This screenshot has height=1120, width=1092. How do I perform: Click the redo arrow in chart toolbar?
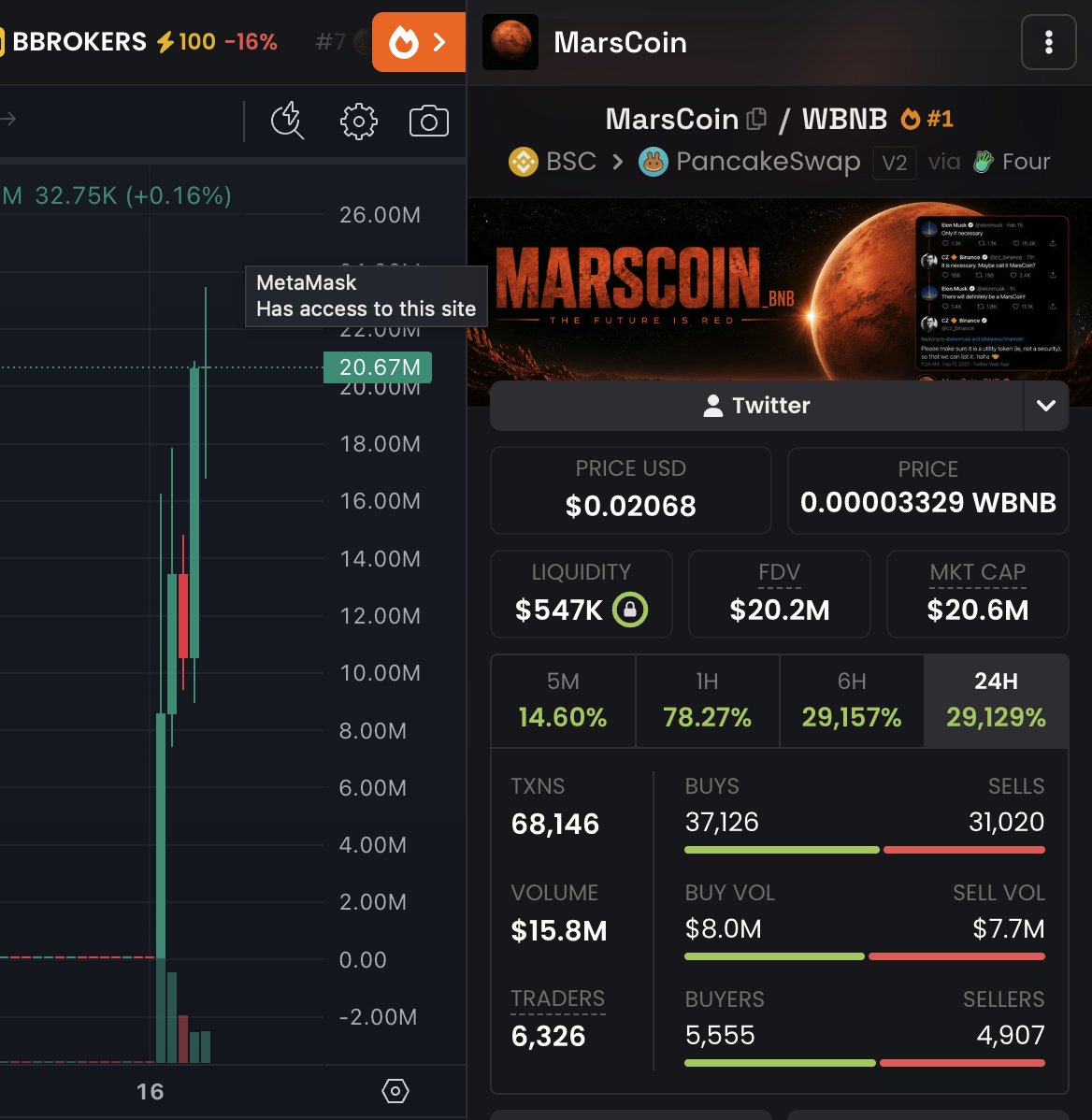click(7, 119)
